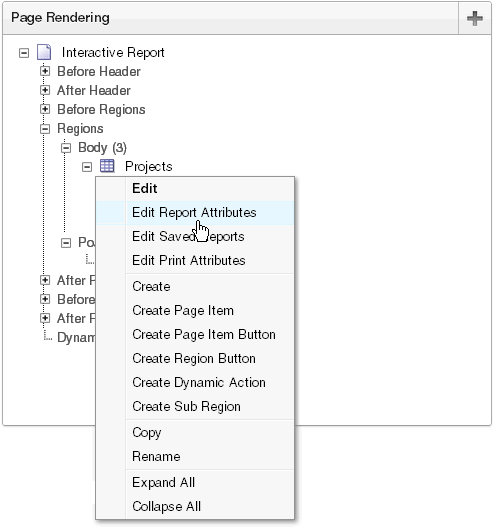
Task: Choose Rename from the context menu
Action: (195, 457)
